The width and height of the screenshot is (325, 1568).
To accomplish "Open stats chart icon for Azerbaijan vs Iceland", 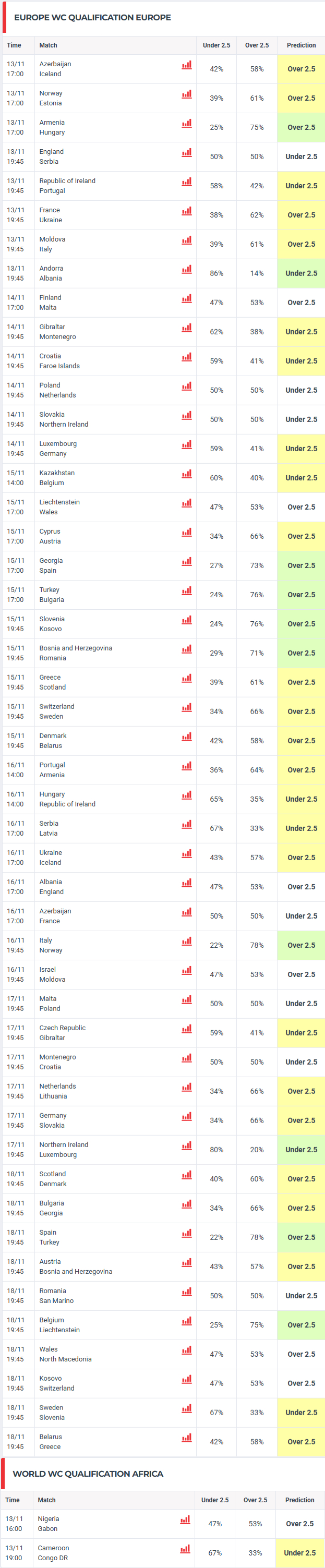I will (186, 65).
